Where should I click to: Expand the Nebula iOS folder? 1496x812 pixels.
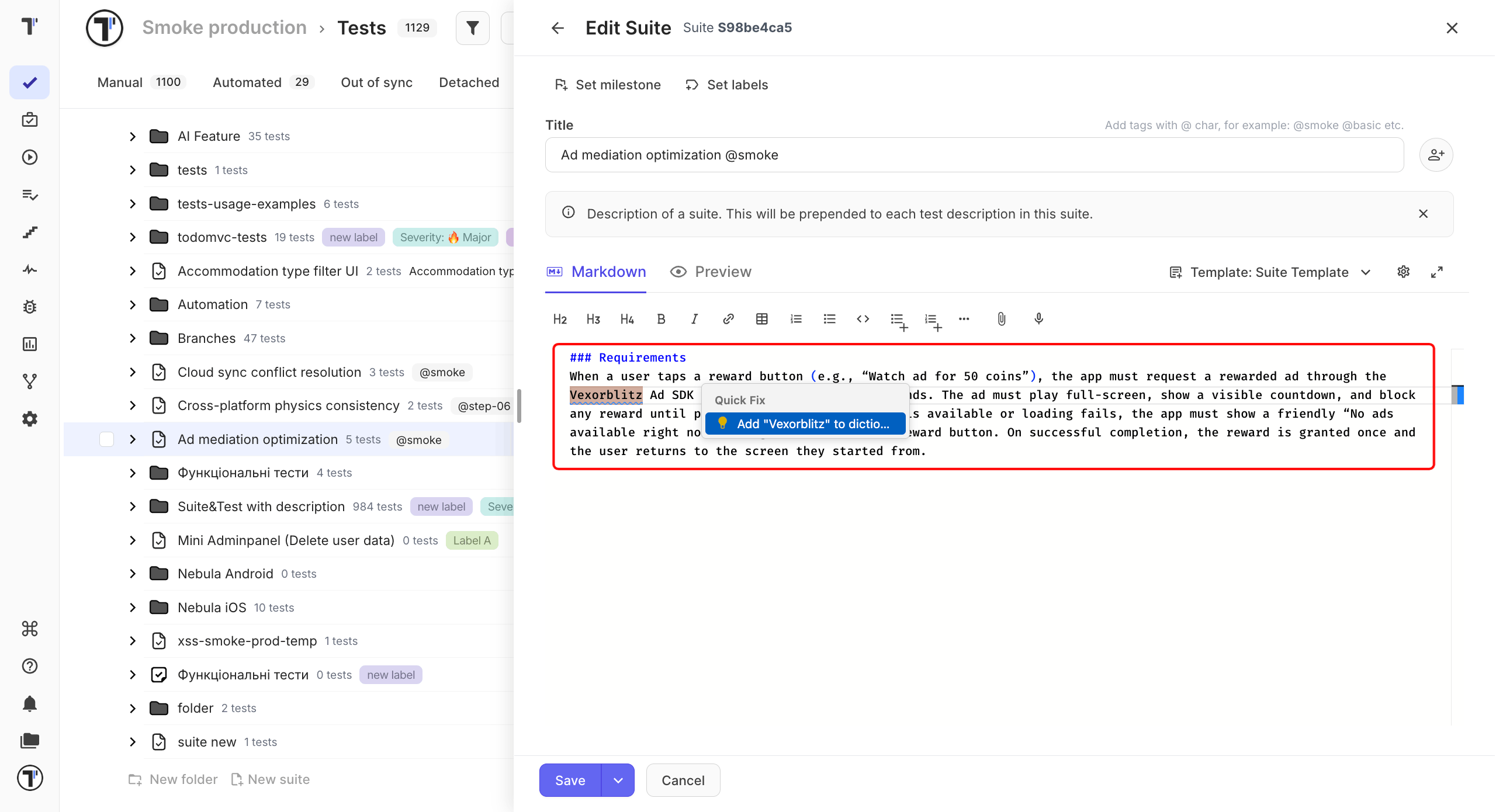click(133, 608)
